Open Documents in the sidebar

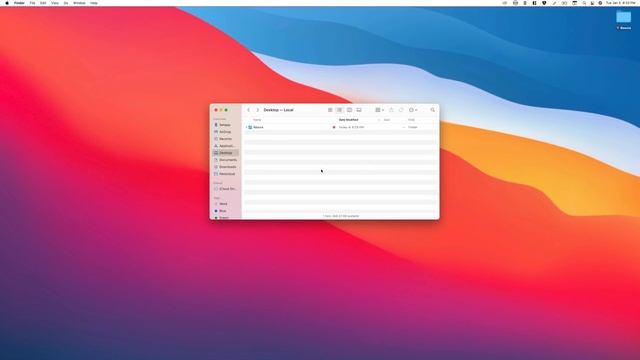tap(225, 160)
